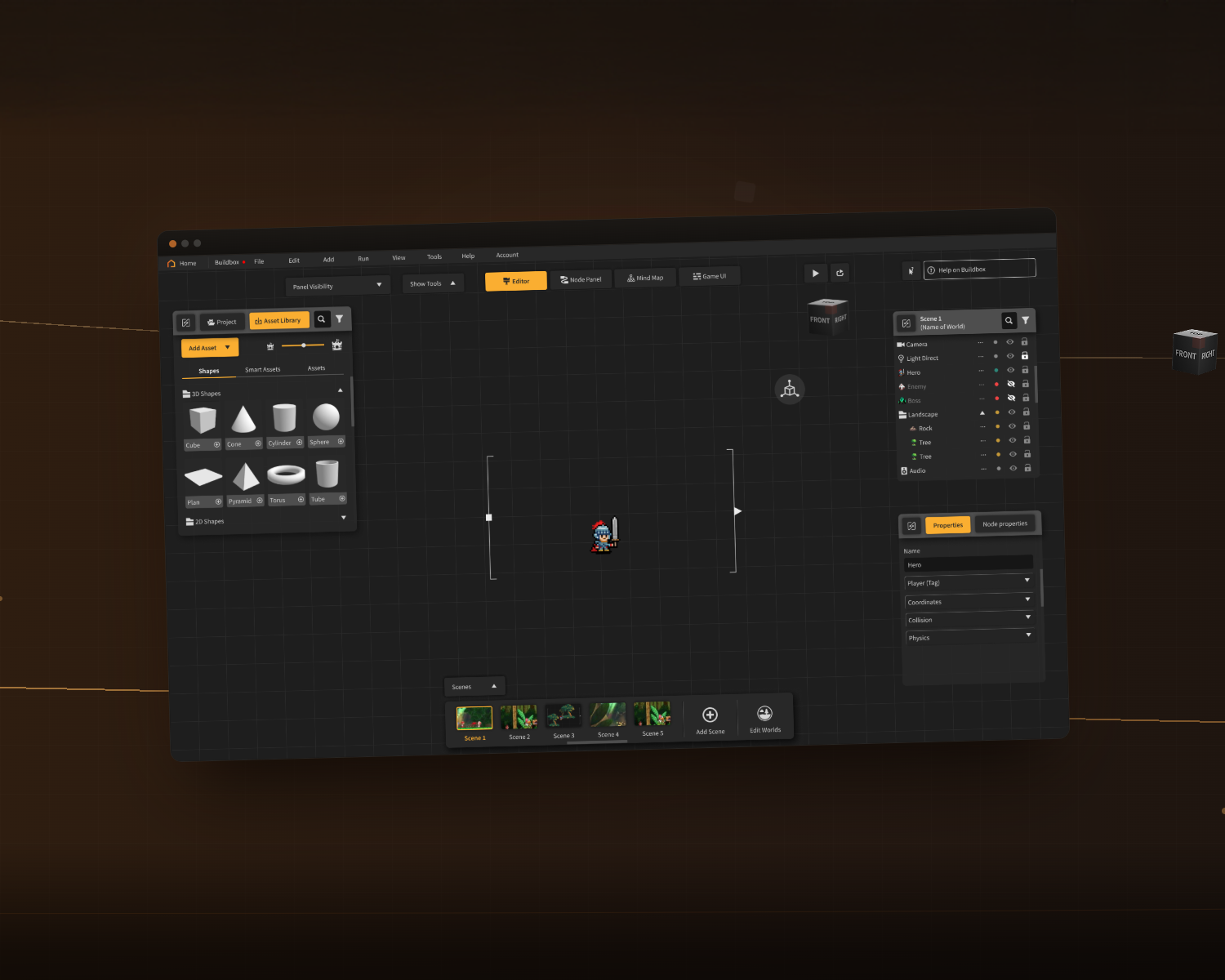
Task: Collapse the Show Tools dropdown
Action: [x=433, y=283]
